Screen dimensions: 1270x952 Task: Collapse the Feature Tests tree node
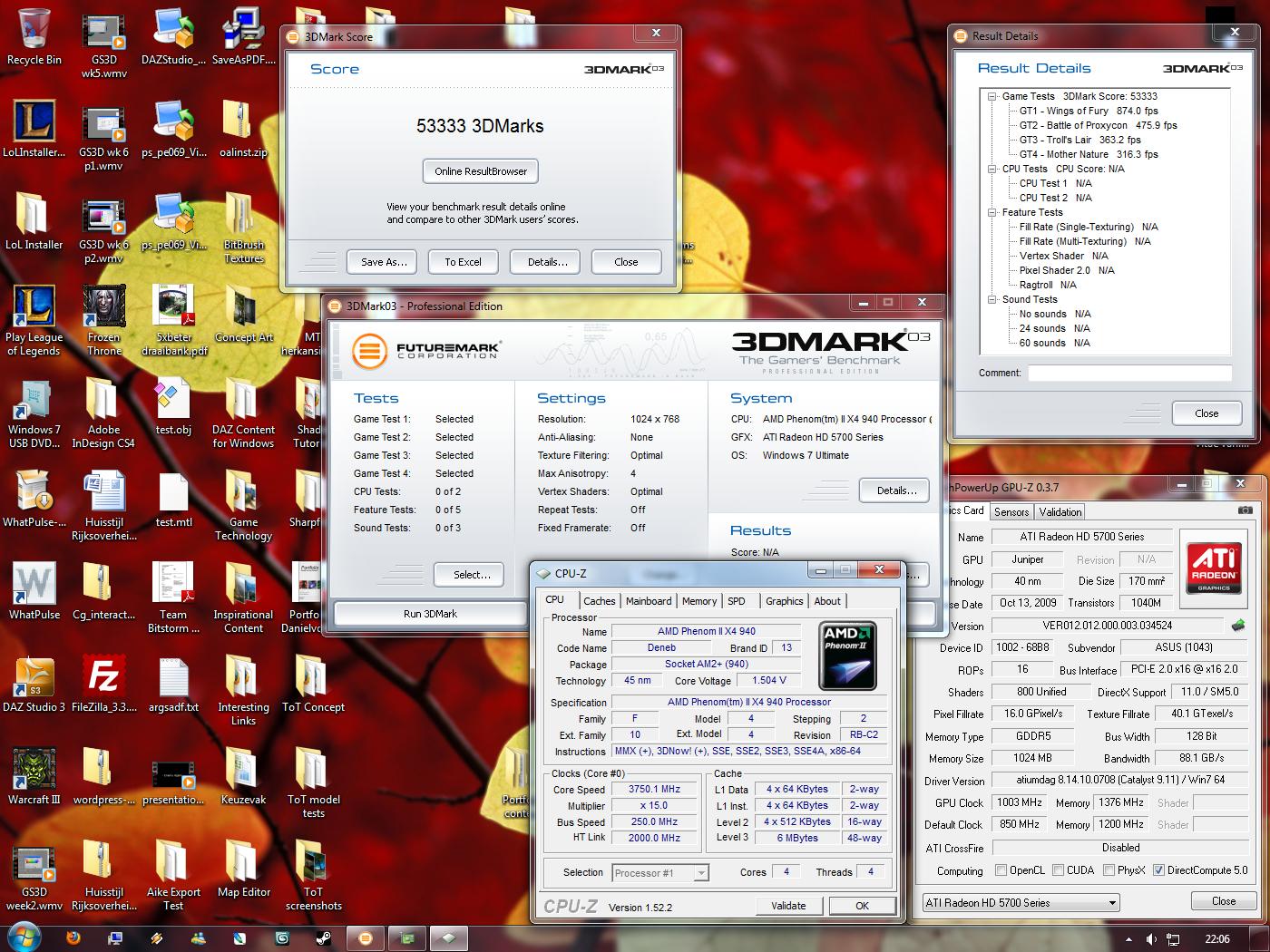[x=992, y=212]
